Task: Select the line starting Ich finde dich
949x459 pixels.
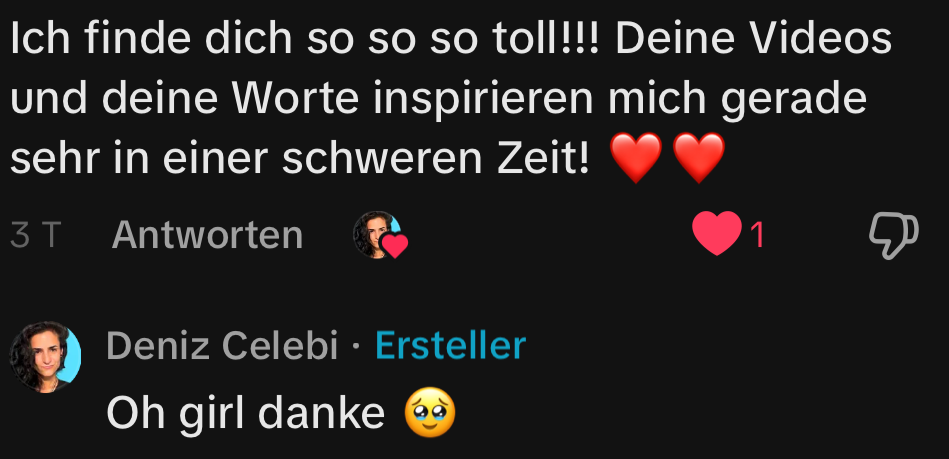Action: click(451, 38)
